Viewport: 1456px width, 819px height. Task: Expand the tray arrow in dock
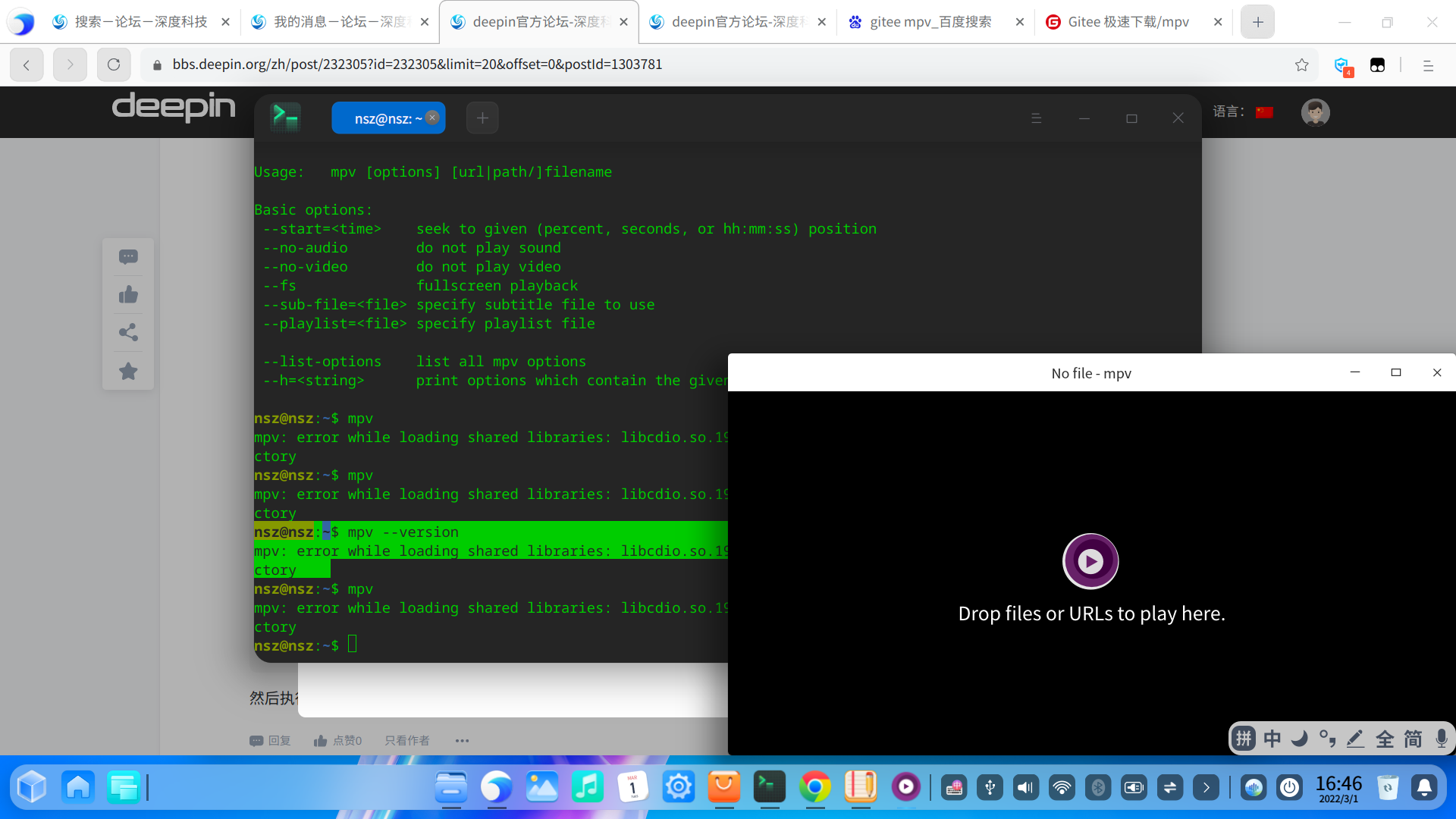click(1206, 788)
